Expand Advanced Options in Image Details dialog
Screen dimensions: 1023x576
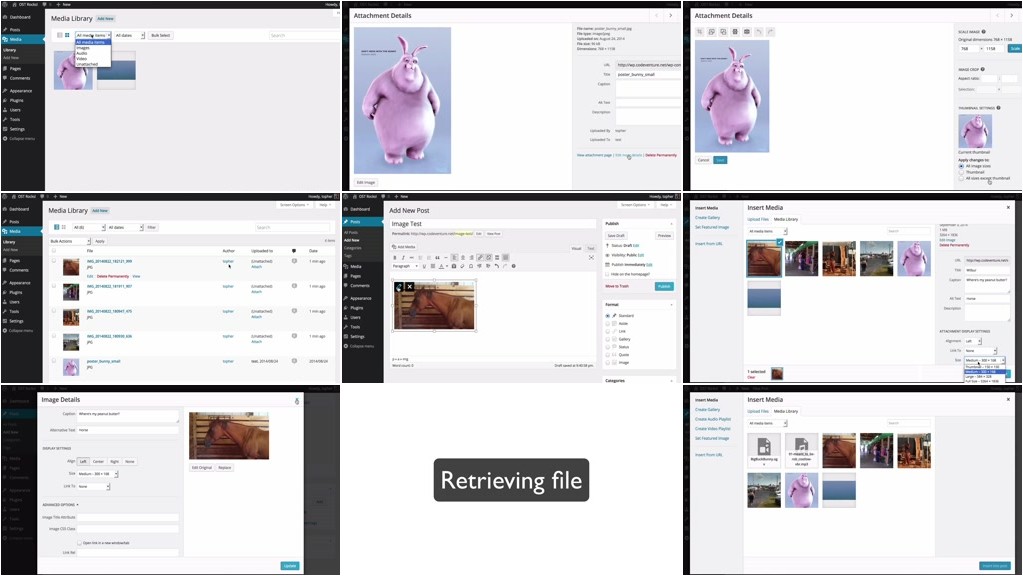(60, 505)
